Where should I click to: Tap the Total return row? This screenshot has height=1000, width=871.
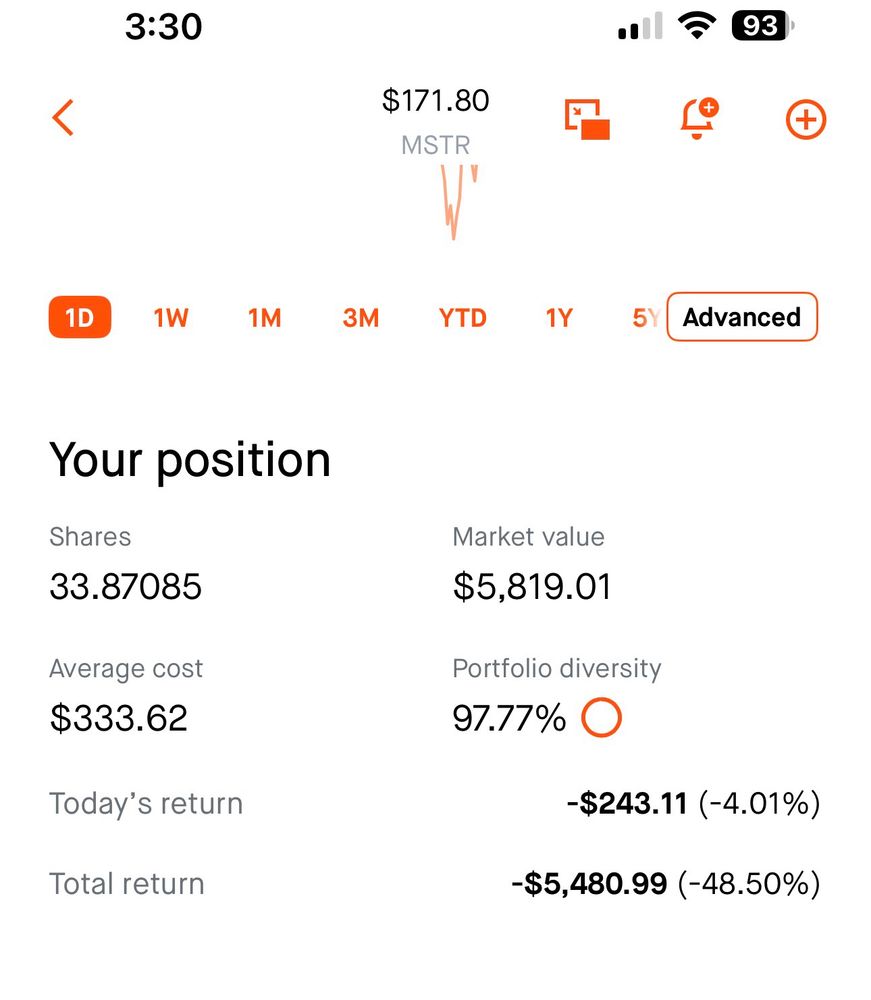[x=435, y=884]
